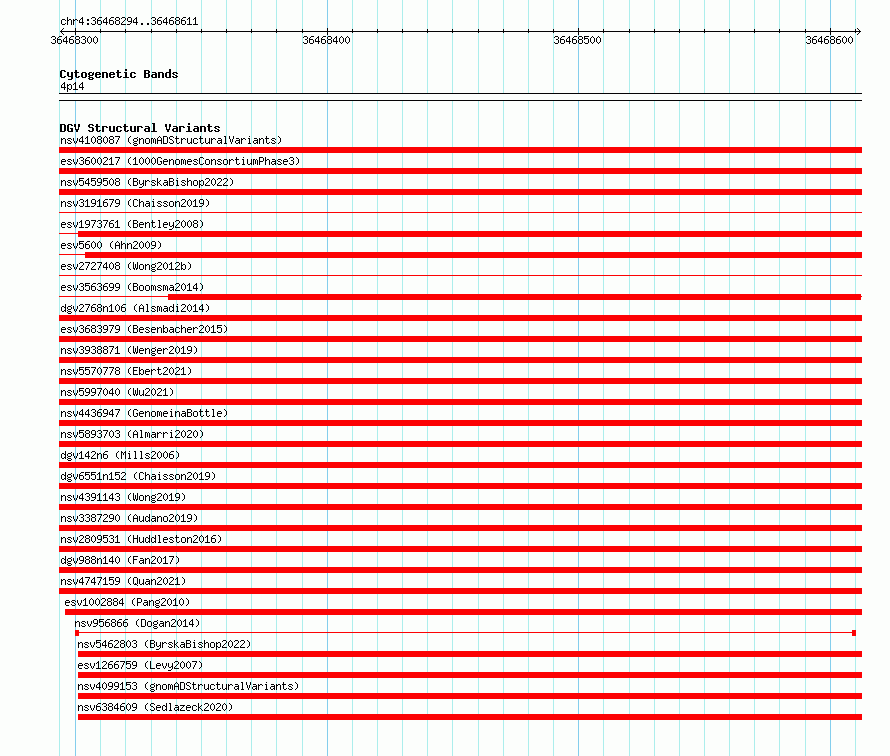Click the Cytogenetic Bands track title
This screenshot has width=890, height=756.
tap(119, 74)
